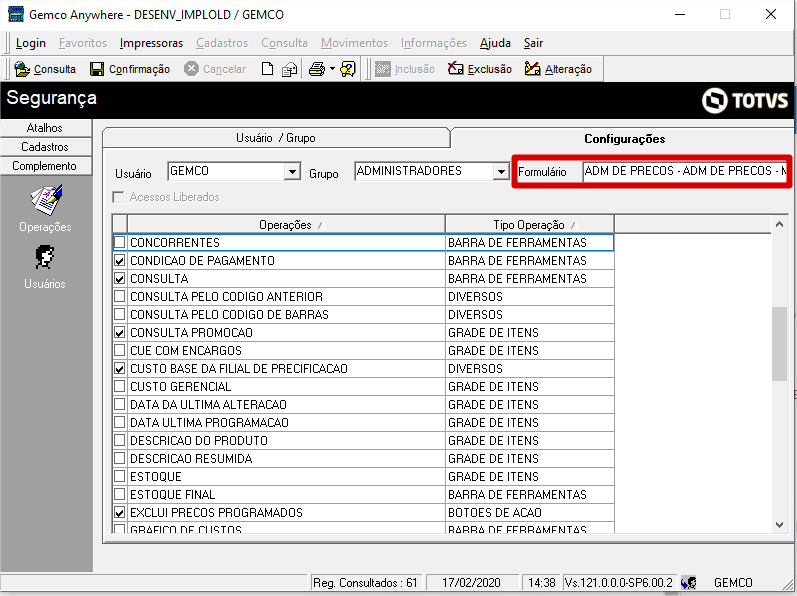Click the new blank page icon
Image resolution: width=797 pixels, height=596 pixels.
[267, 69]
